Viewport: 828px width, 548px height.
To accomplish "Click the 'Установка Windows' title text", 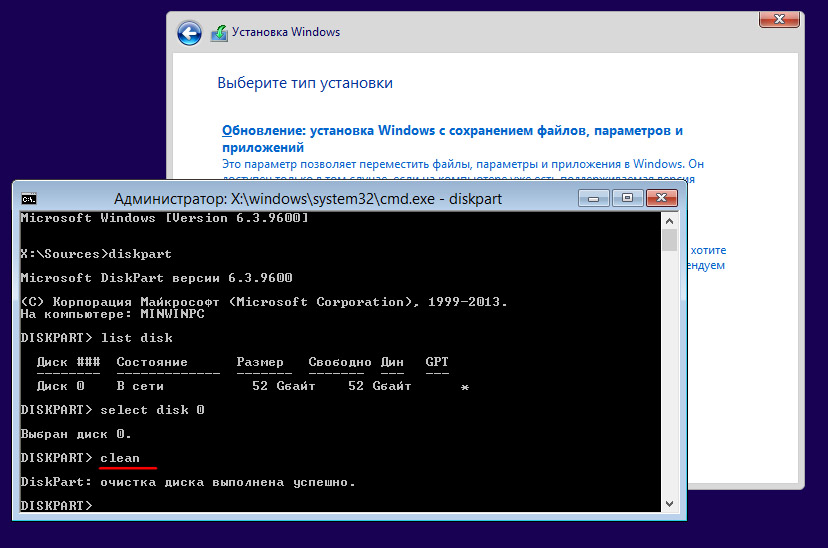I will pos(286,32).
